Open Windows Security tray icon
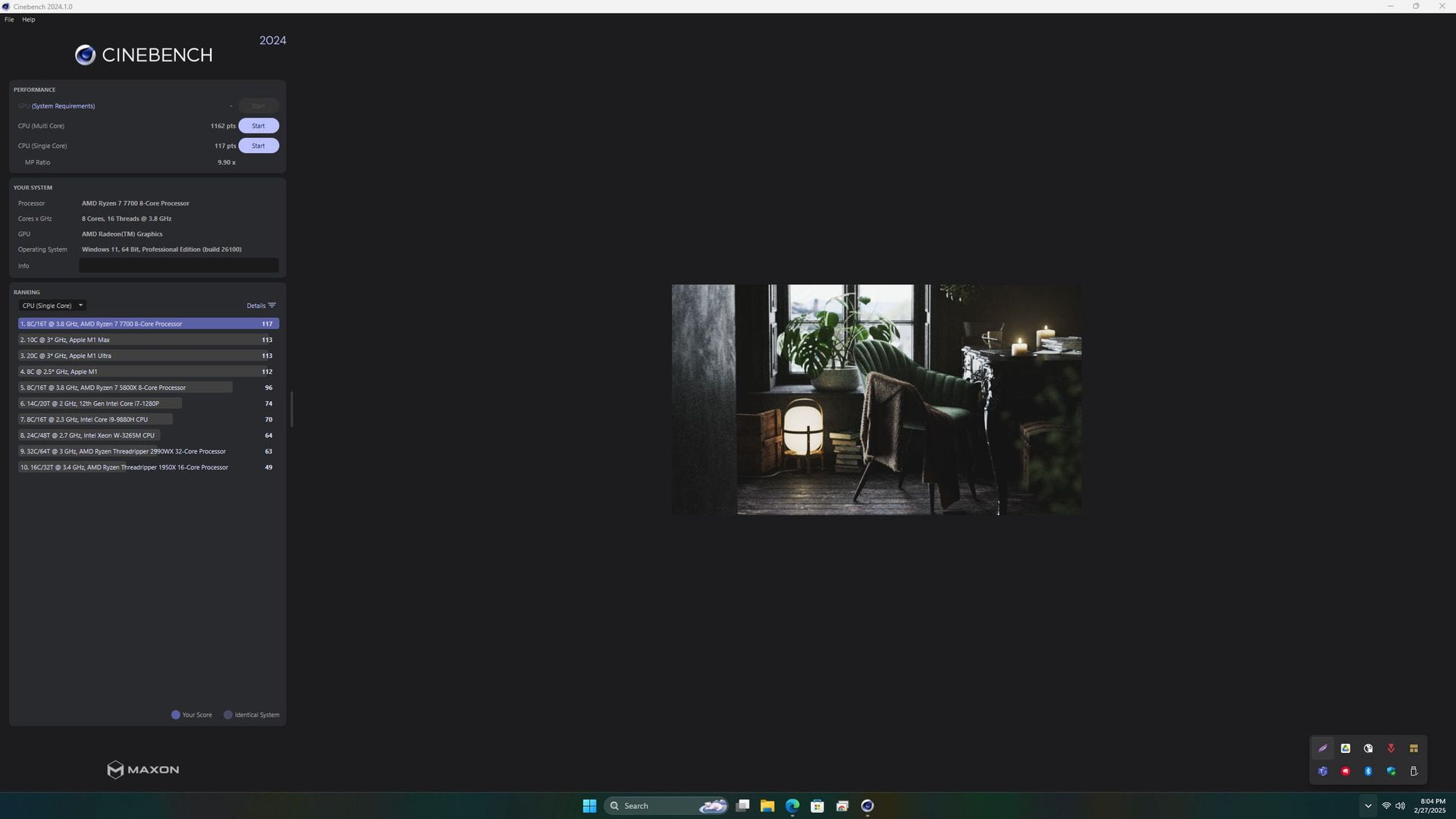This screenshot has height=819, width=1456. pyautogui.click(x=1391, y=771)
